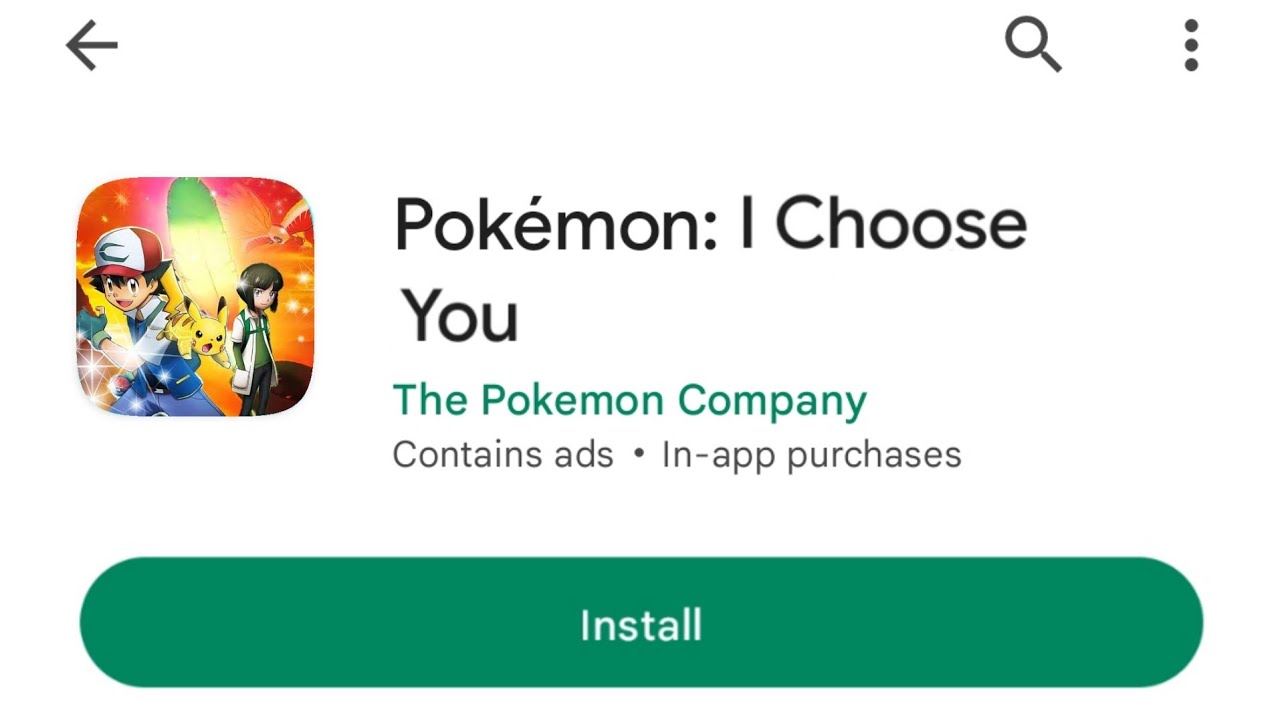The width and height of the screenshot is (1280, 720).
Task: Install the Pokémon: I Choose You app
Action: pos(641,623)
